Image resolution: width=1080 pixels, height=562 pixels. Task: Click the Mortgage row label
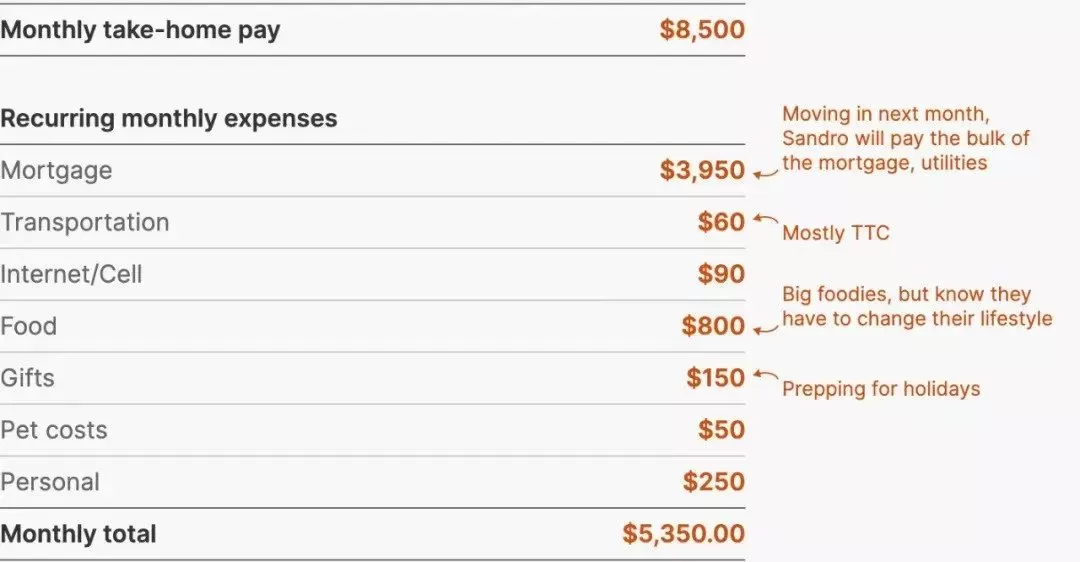pos(56,171)
